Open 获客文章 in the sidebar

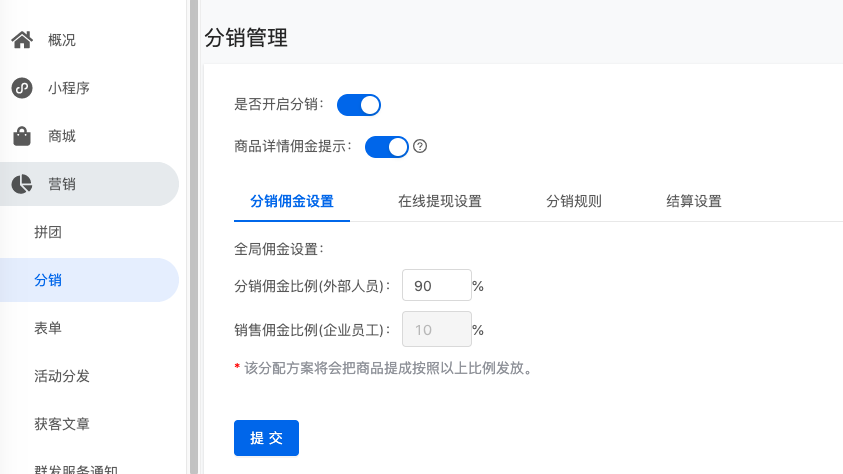pyautogui.click(x=89, y=424)
